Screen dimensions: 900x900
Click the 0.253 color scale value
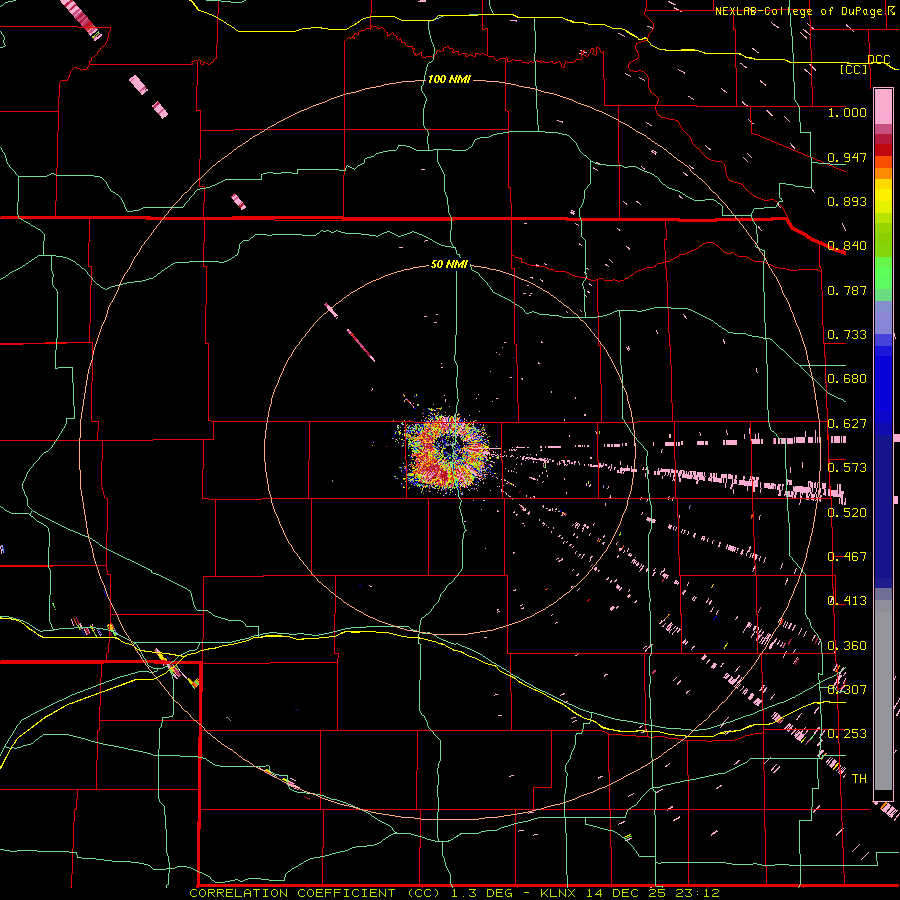click(847, 734)
